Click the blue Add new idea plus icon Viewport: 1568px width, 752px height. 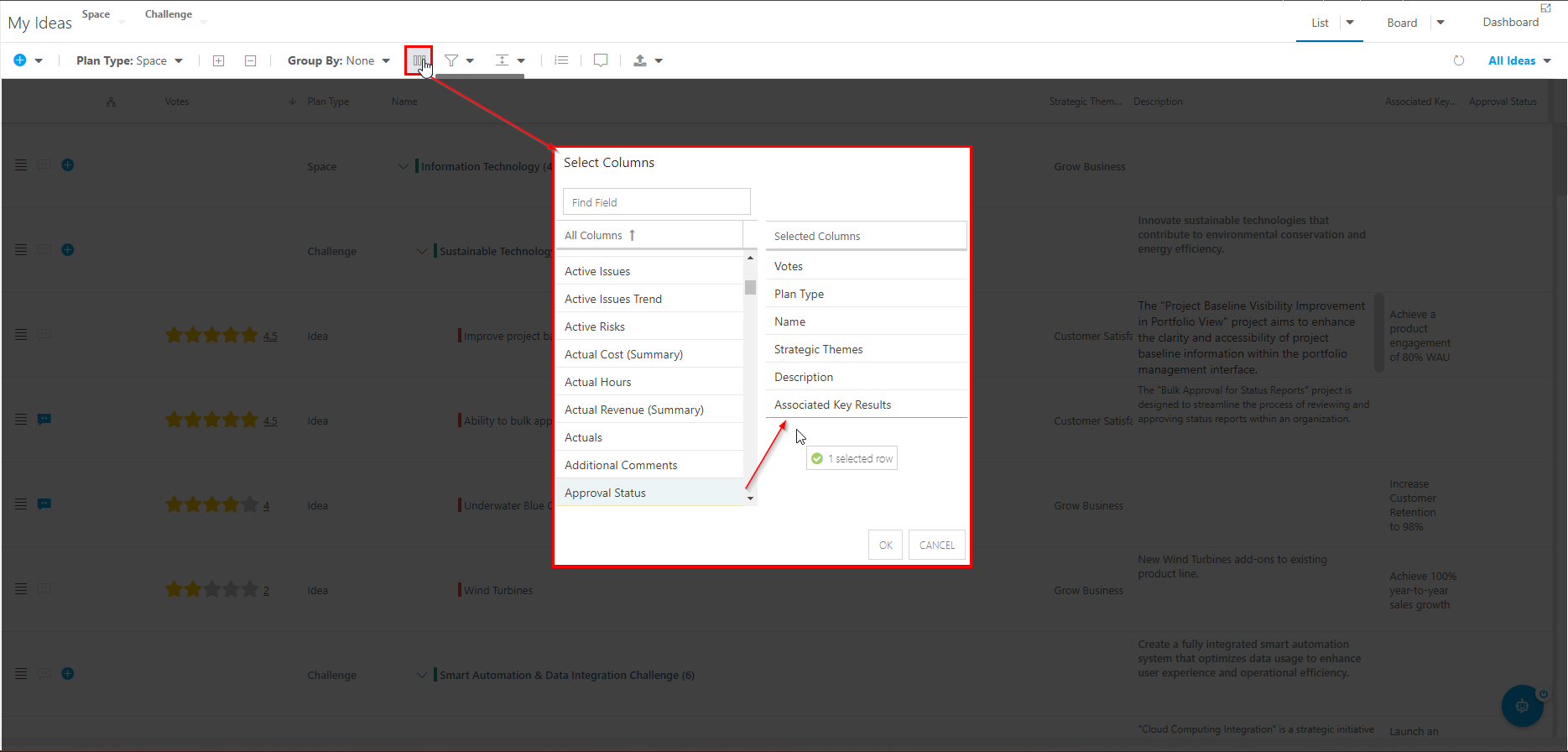click(20, 60)
